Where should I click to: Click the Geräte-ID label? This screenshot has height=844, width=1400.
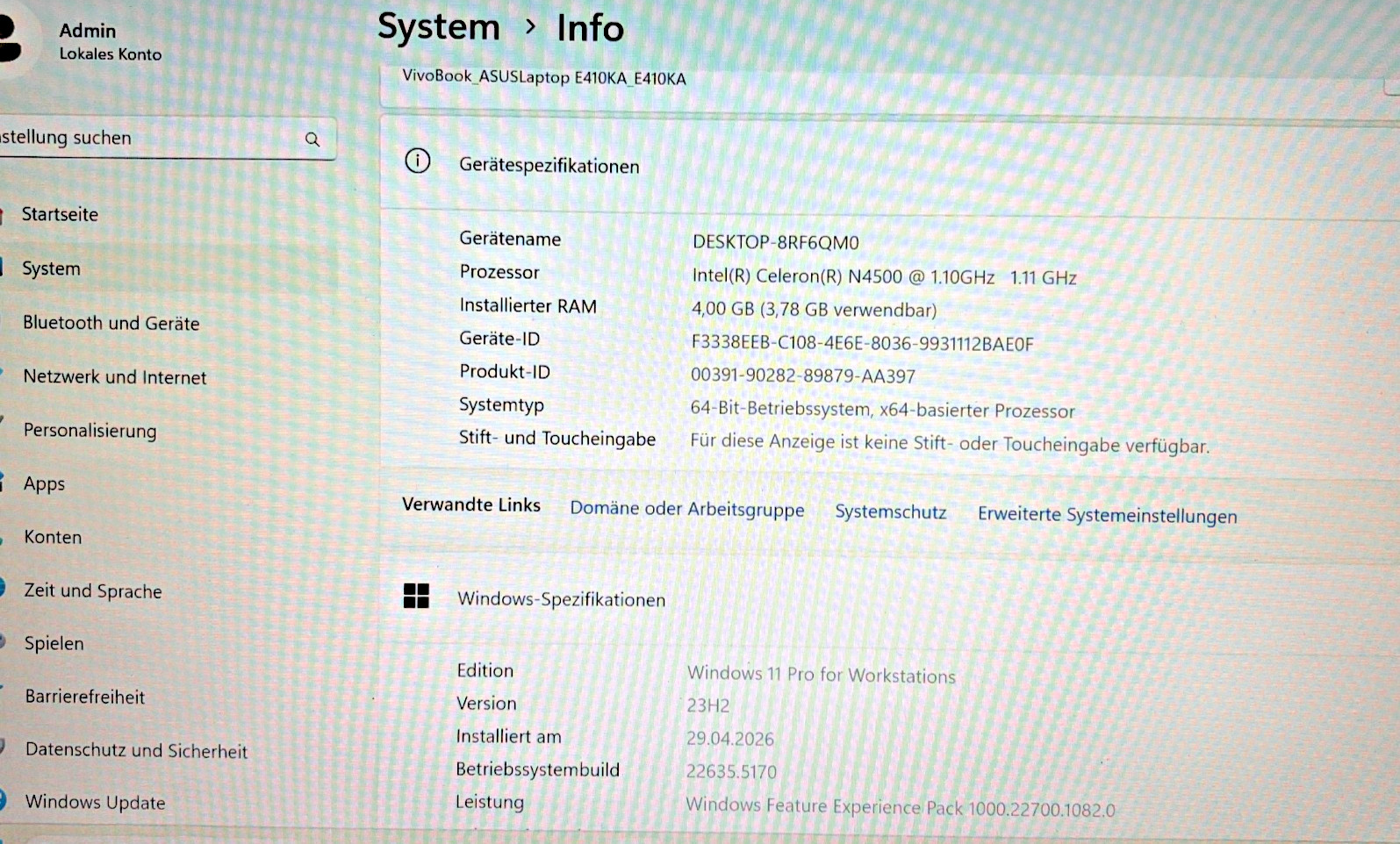(499, 339)
